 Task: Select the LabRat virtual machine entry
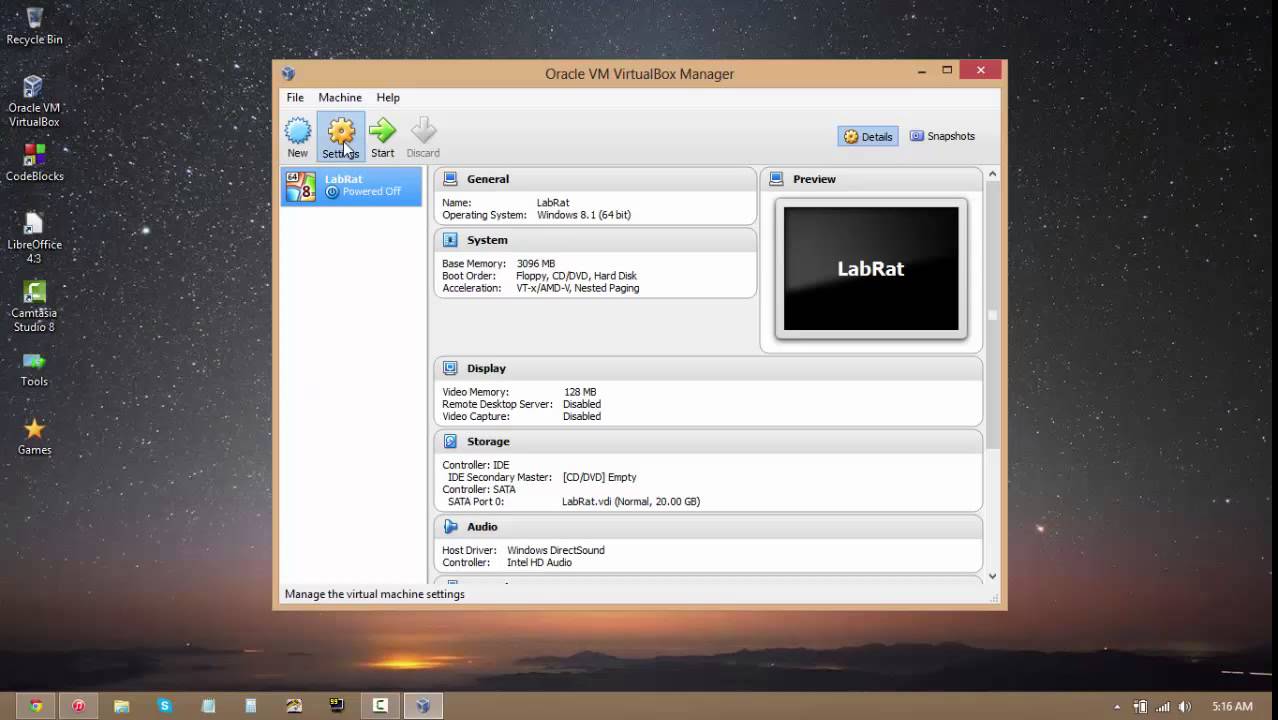[x=351, y=186]
